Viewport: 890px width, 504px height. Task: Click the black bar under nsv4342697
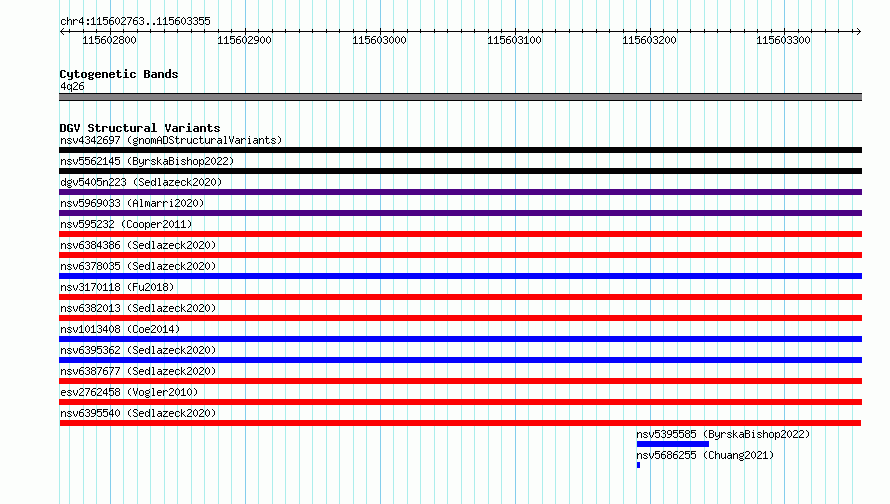460,150
